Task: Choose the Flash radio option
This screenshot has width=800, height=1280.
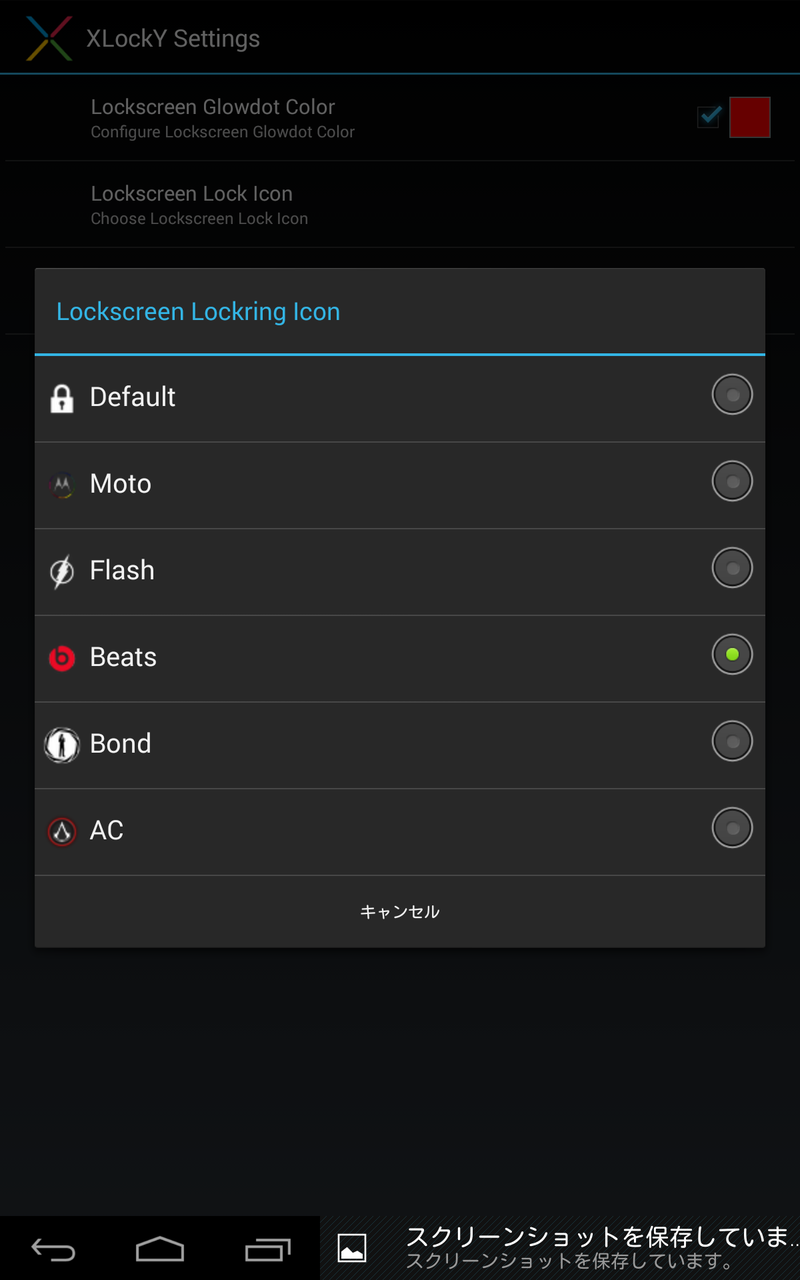Action: pos(732,568)
